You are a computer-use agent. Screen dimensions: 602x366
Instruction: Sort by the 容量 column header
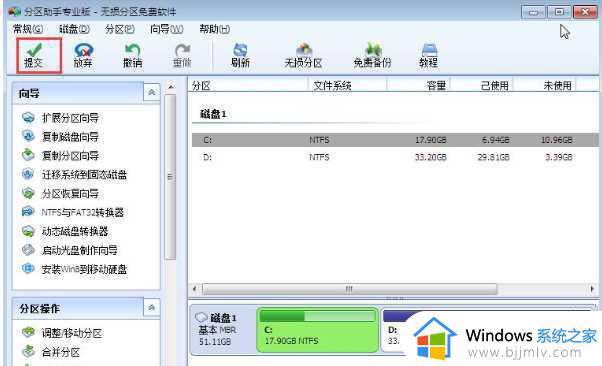[418, 85]
